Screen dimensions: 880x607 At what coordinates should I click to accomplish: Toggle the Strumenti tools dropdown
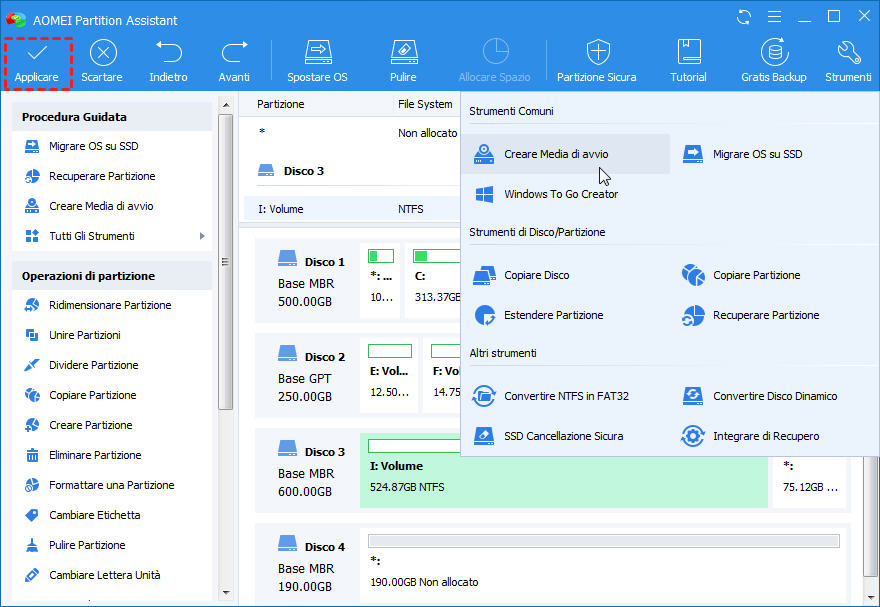click(x=848, y=53)
